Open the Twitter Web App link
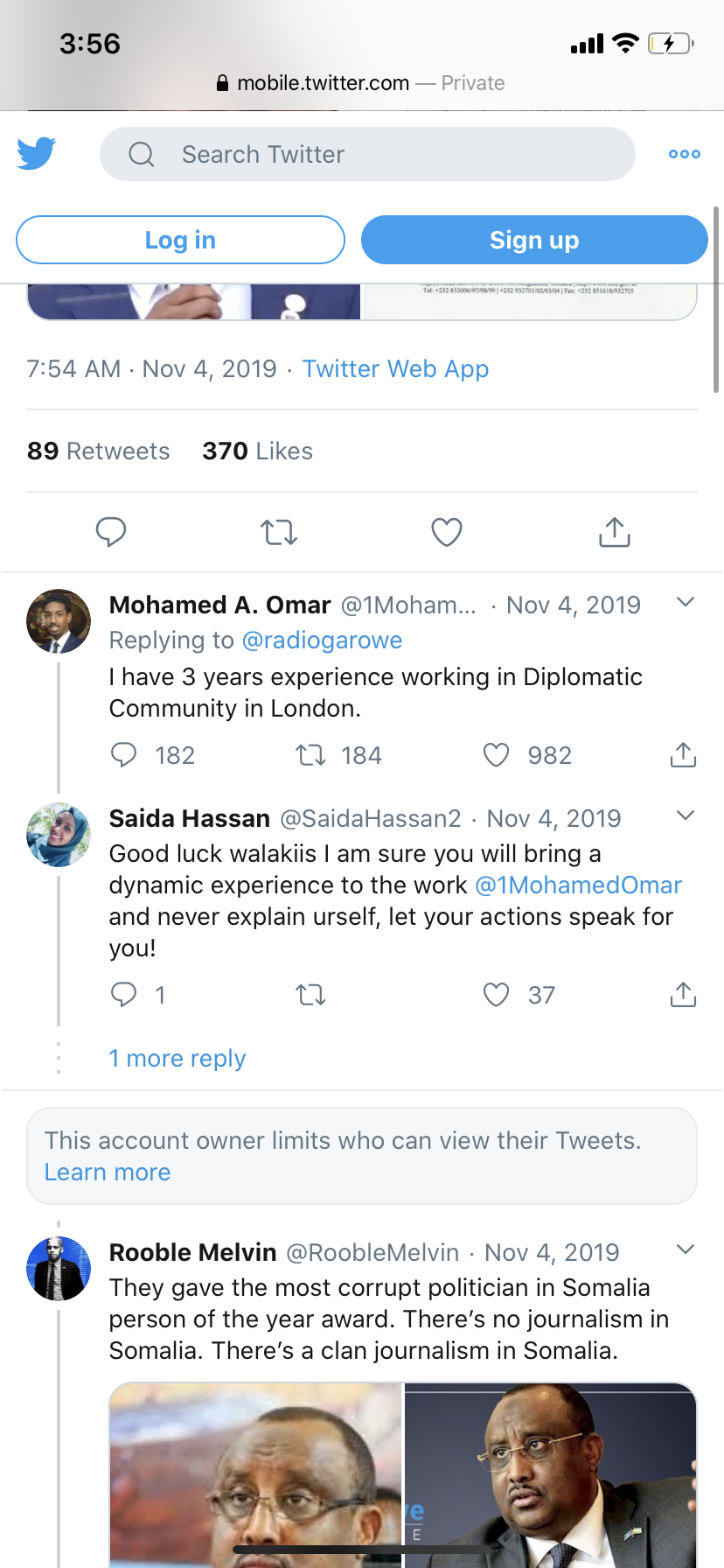Screen dimensions: 724x1568 point(395,369)
